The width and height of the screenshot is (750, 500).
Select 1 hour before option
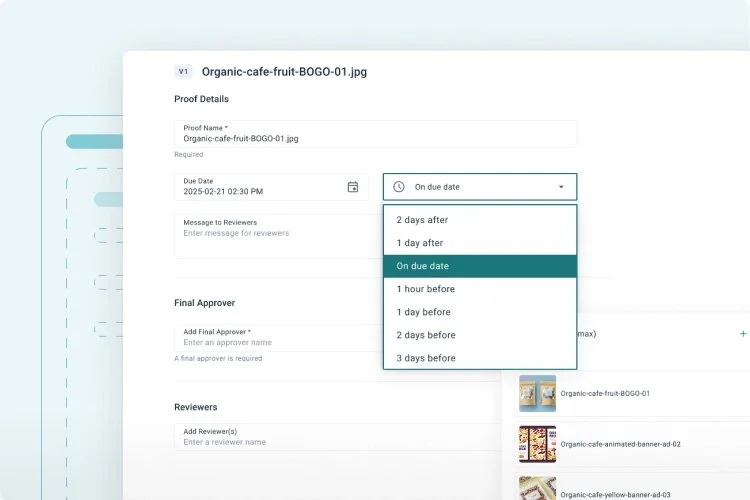click(480, 289)
